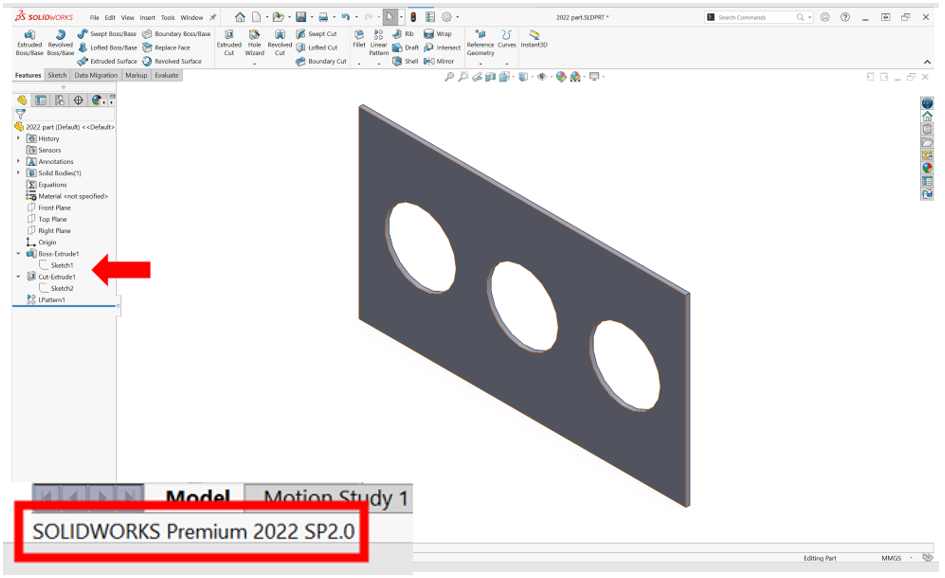
Task: Open the Curves tools
Action: point(507,39)
